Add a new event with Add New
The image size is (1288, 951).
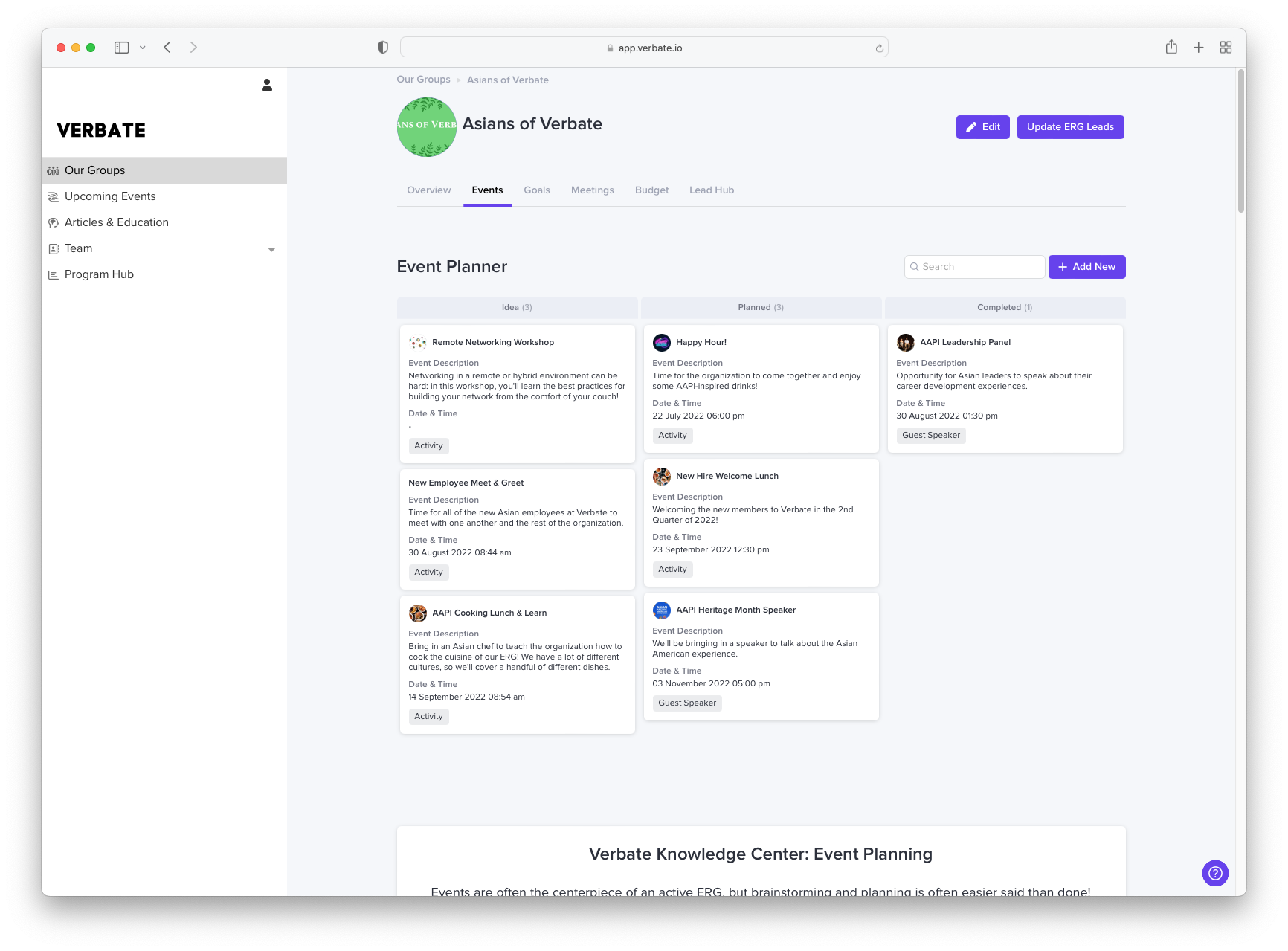coord(1086,266)
